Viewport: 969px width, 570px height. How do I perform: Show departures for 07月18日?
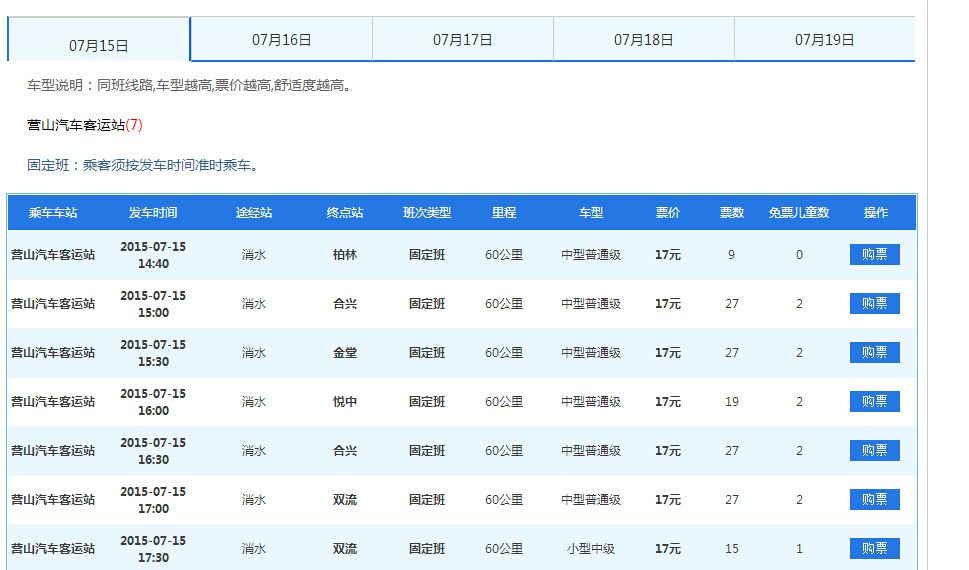coord(643,40)
